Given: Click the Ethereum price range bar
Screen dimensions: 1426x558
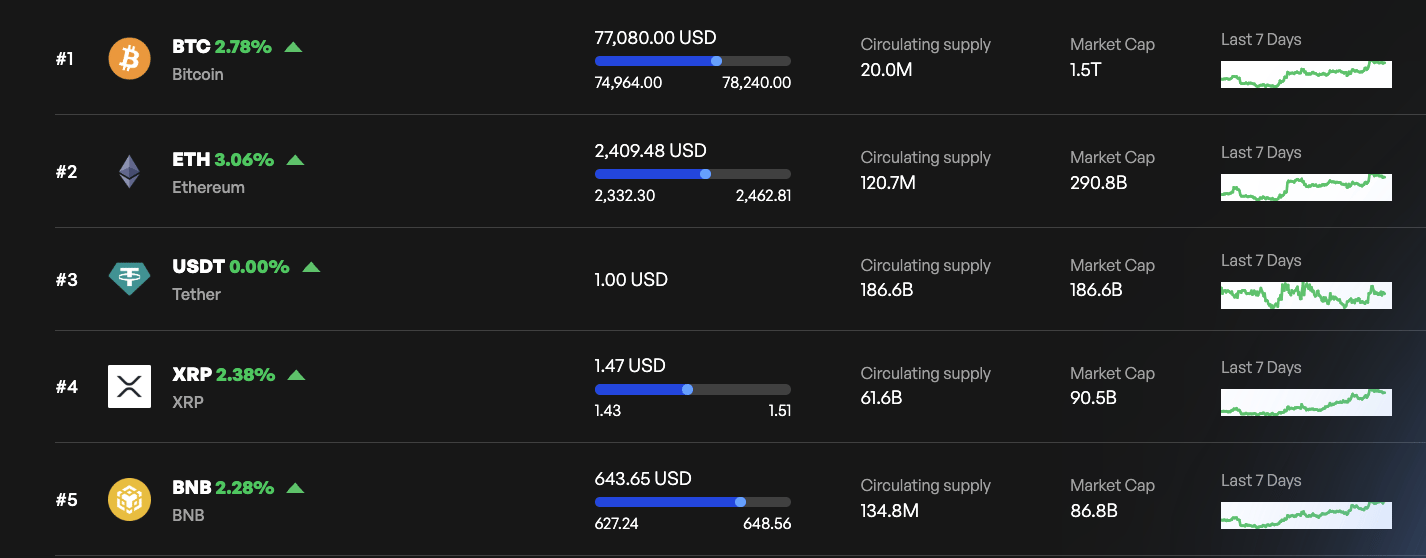Looking at the screenshot, I should pos(692,174).
